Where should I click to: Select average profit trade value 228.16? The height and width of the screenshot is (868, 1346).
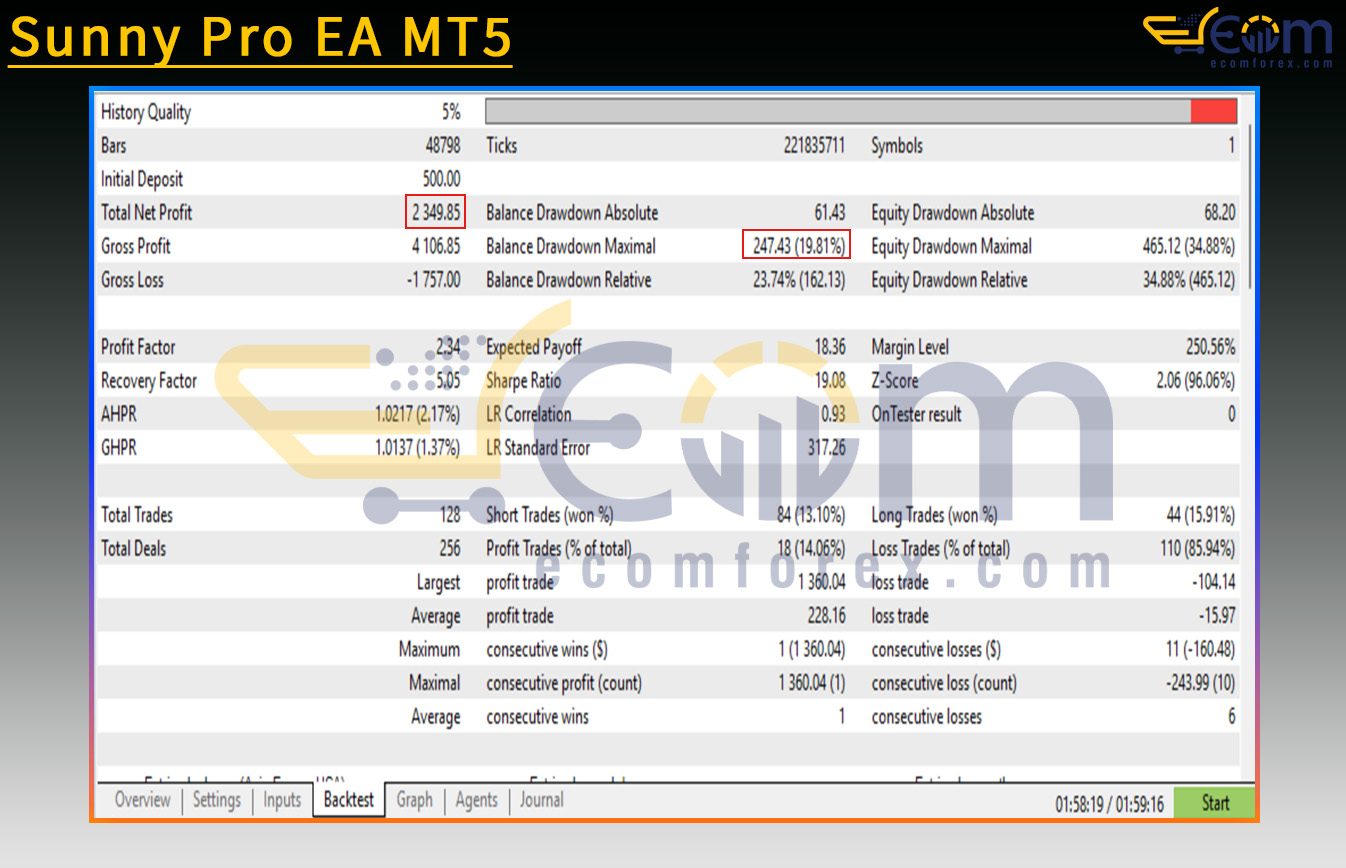click(x=826, y=616)
